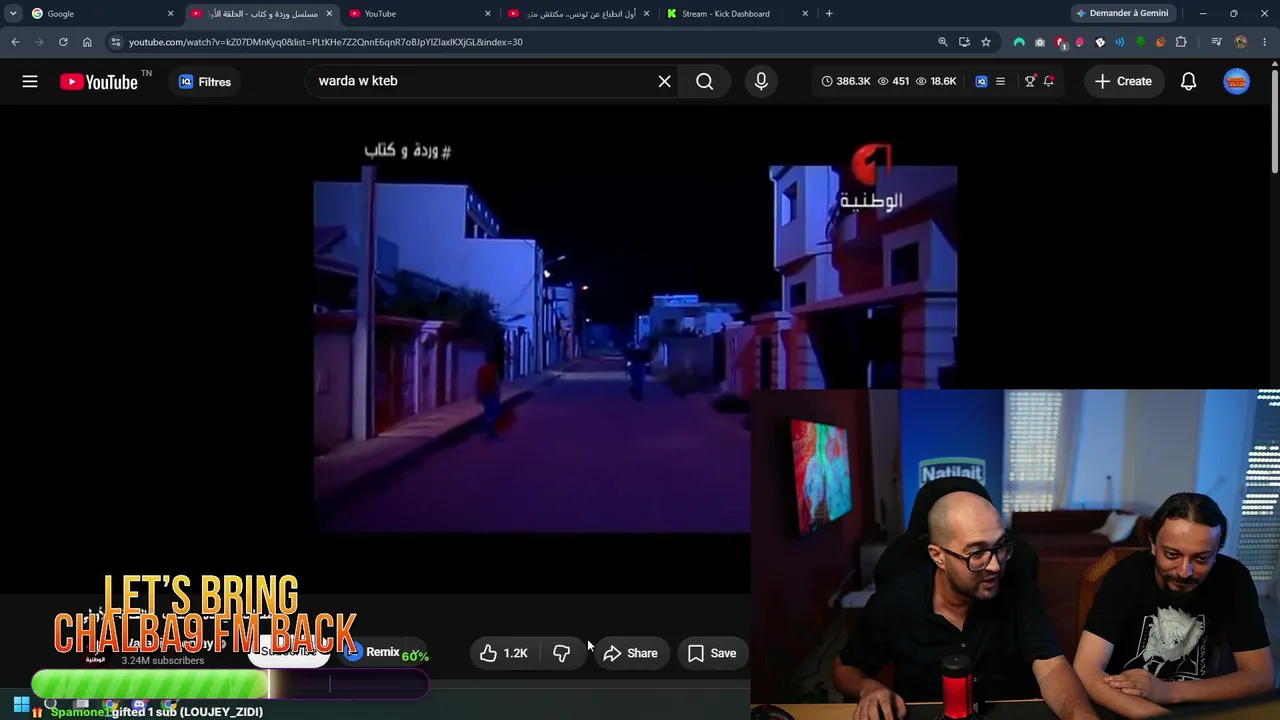Open the small red alert bell icon
Image resolution: width=1280 pixels, height=720 pixels.
pyautogui.click(x=1048, y=81)
